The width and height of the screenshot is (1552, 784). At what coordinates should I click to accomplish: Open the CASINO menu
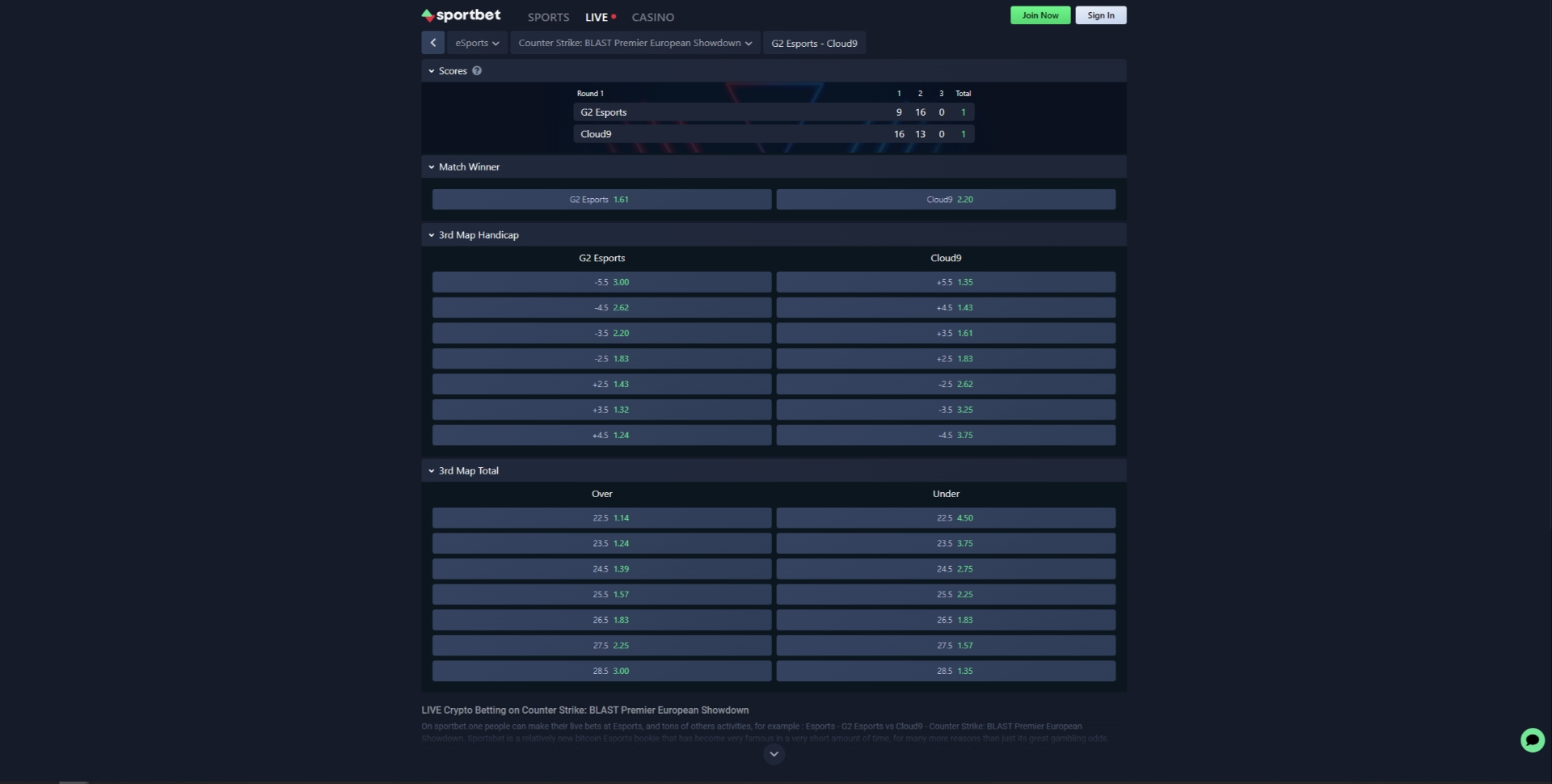652,17
